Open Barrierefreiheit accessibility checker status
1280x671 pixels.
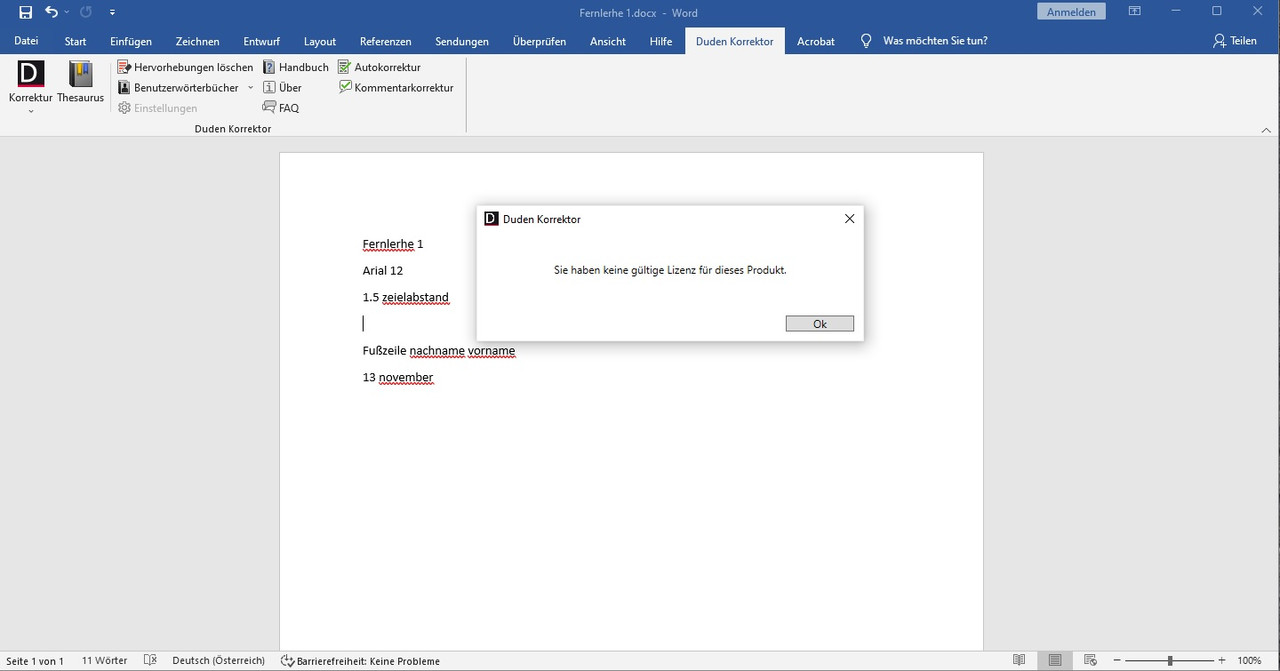[x=360, y=661]
